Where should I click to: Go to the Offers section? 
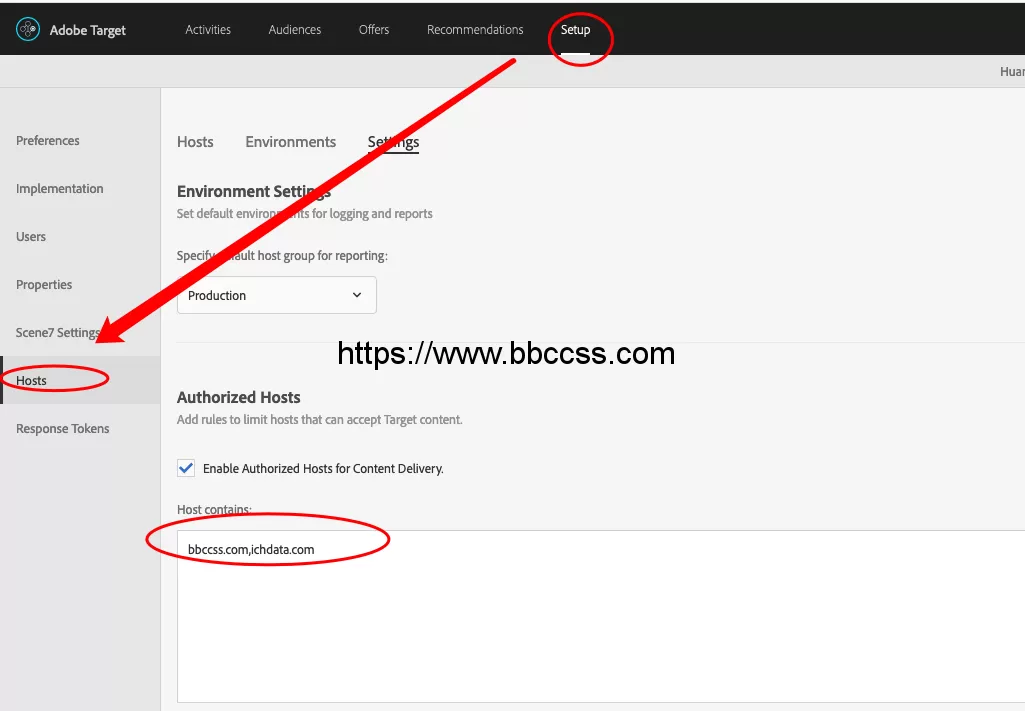coord(374,29)
